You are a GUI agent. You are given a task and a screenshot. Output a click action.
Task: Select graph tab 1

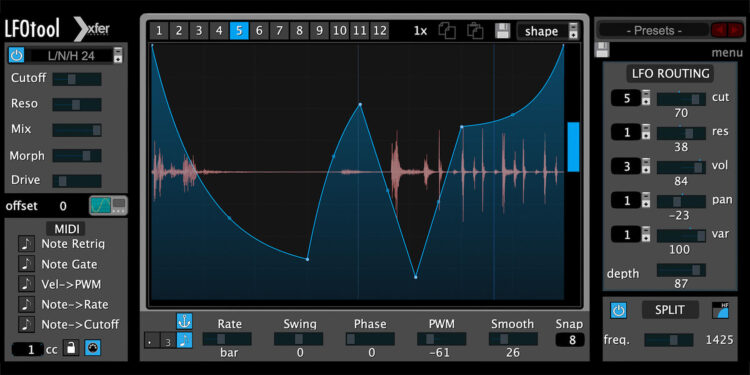pyautogui.click(x=159, y=31)
